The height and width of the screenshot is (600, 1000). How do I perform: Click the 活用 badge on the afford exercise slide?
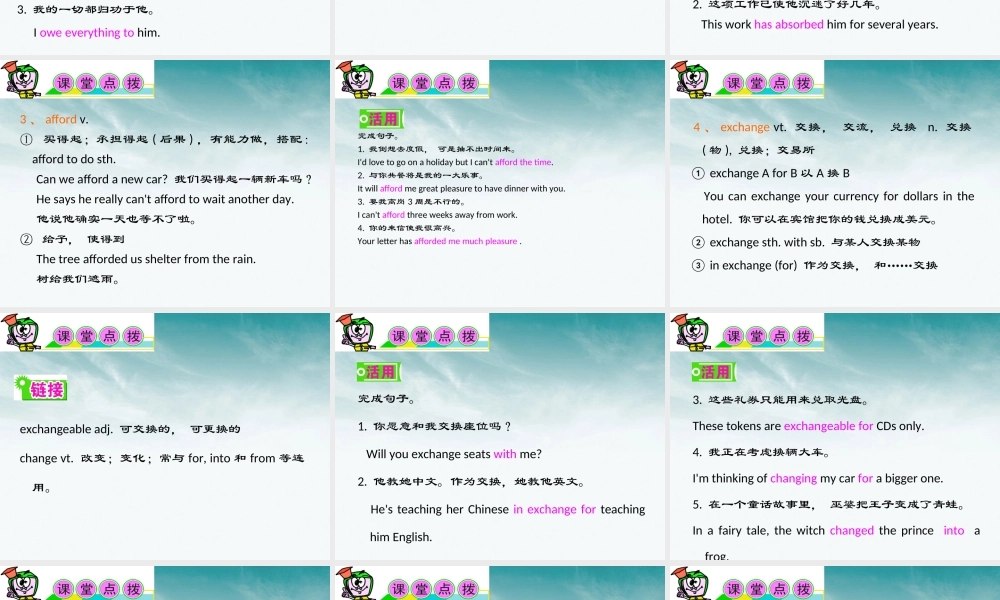pos(380,119)
